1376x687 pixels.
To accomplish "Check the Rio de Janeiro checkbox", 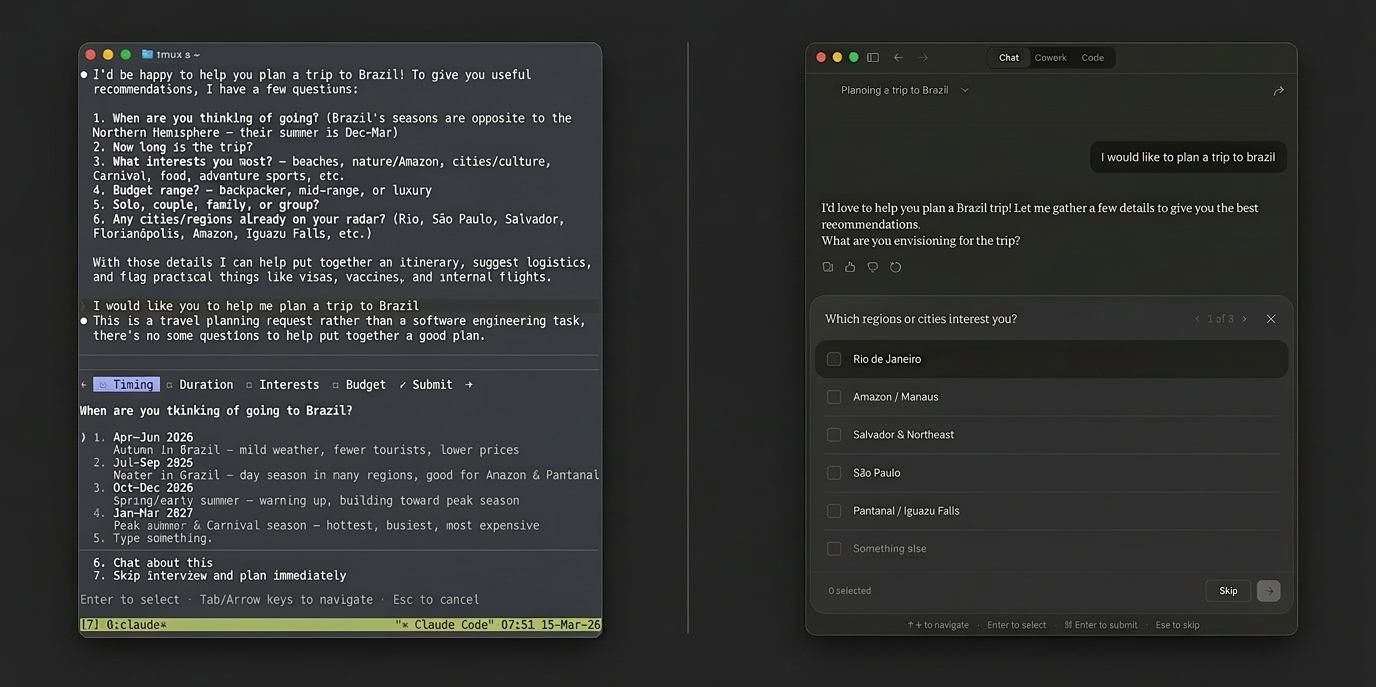I will click(834, 359).
